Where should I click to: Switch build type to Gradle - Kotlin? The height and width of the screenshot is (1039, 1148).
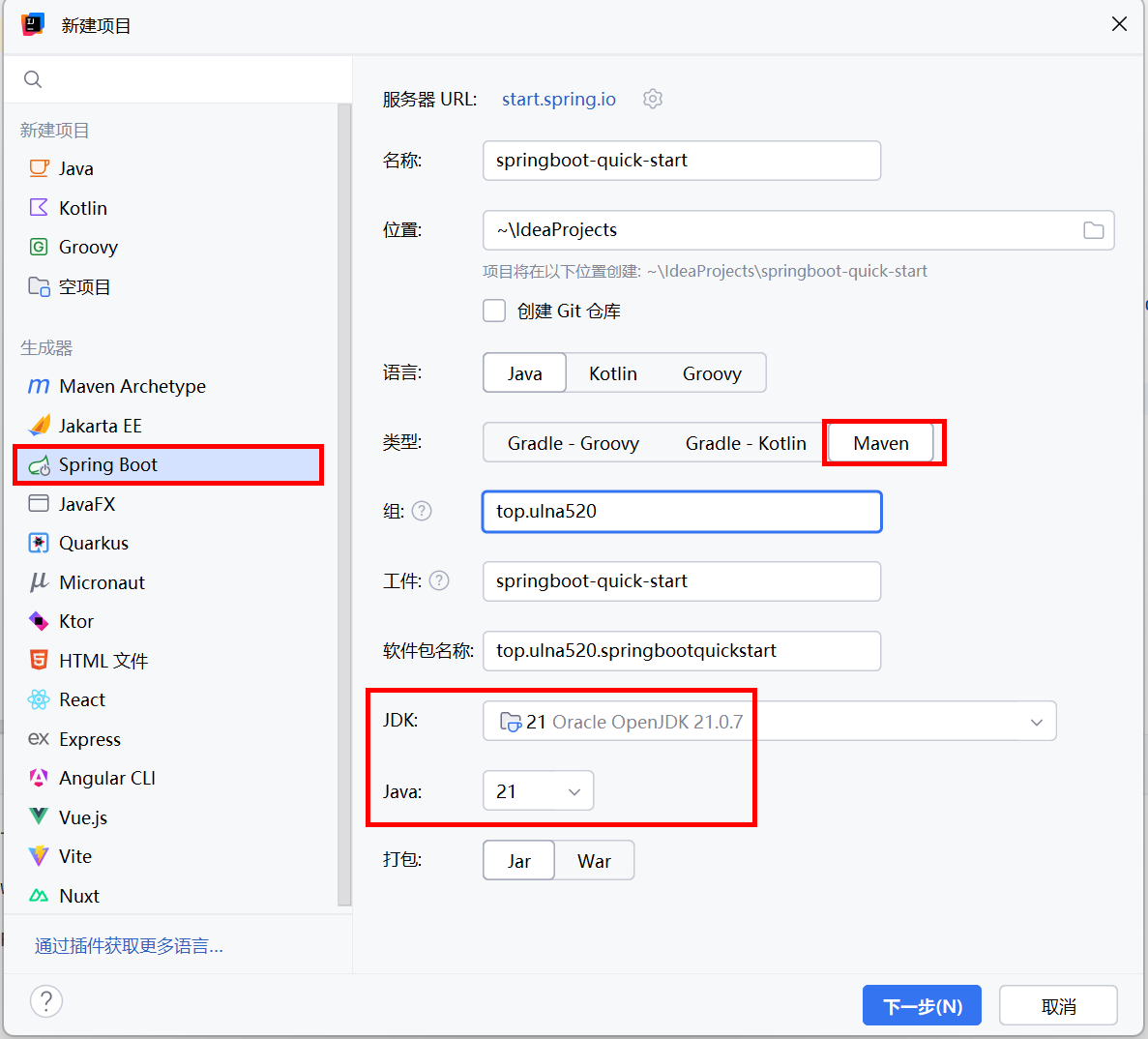tap(745, 443)
